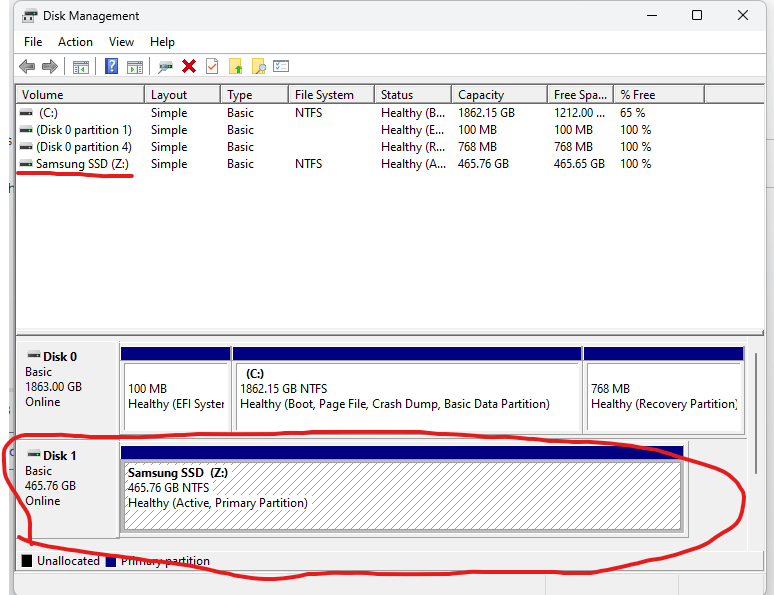
Task: Open the Action menu
Action: 75,42
